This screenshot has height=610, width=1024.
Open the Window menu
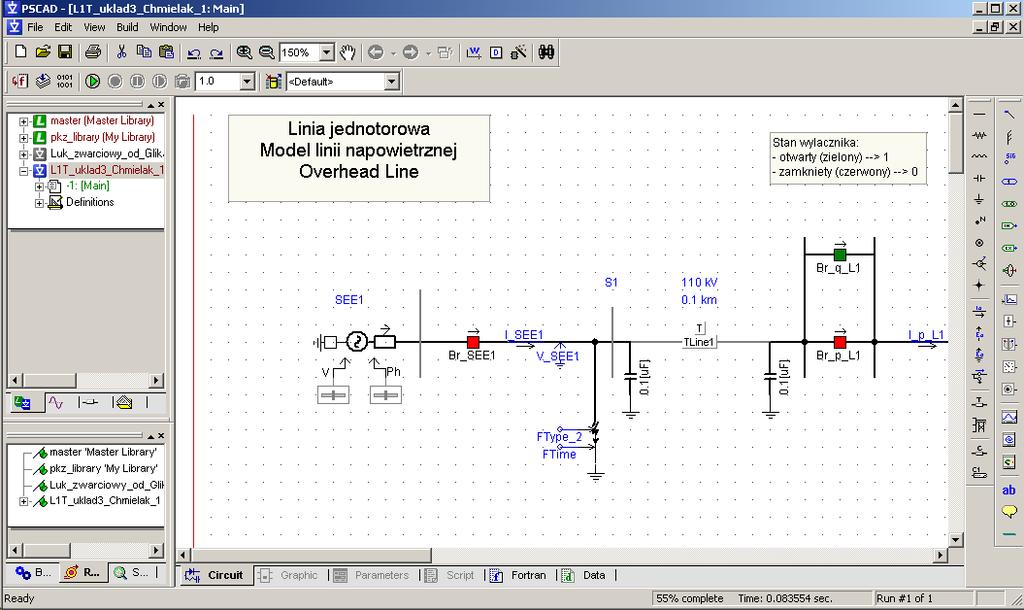point(168,27)
